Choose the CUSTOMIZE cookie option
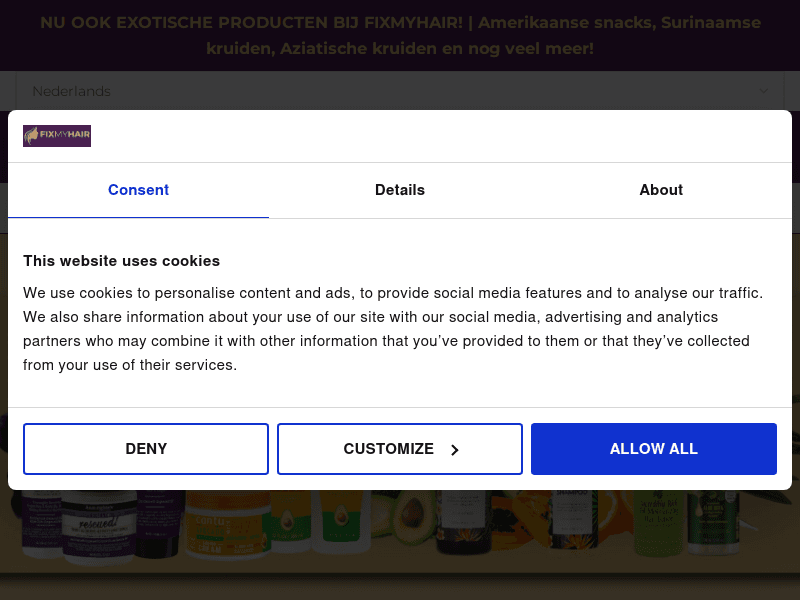800x600 pixels. point(400,449)
